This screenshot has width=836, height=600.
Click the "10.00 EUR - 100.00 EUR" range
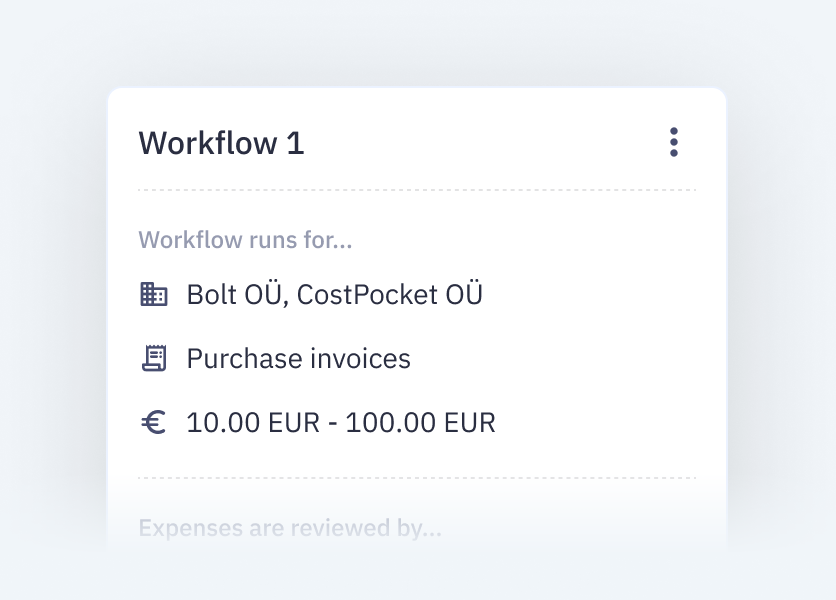tap(341, 422)
